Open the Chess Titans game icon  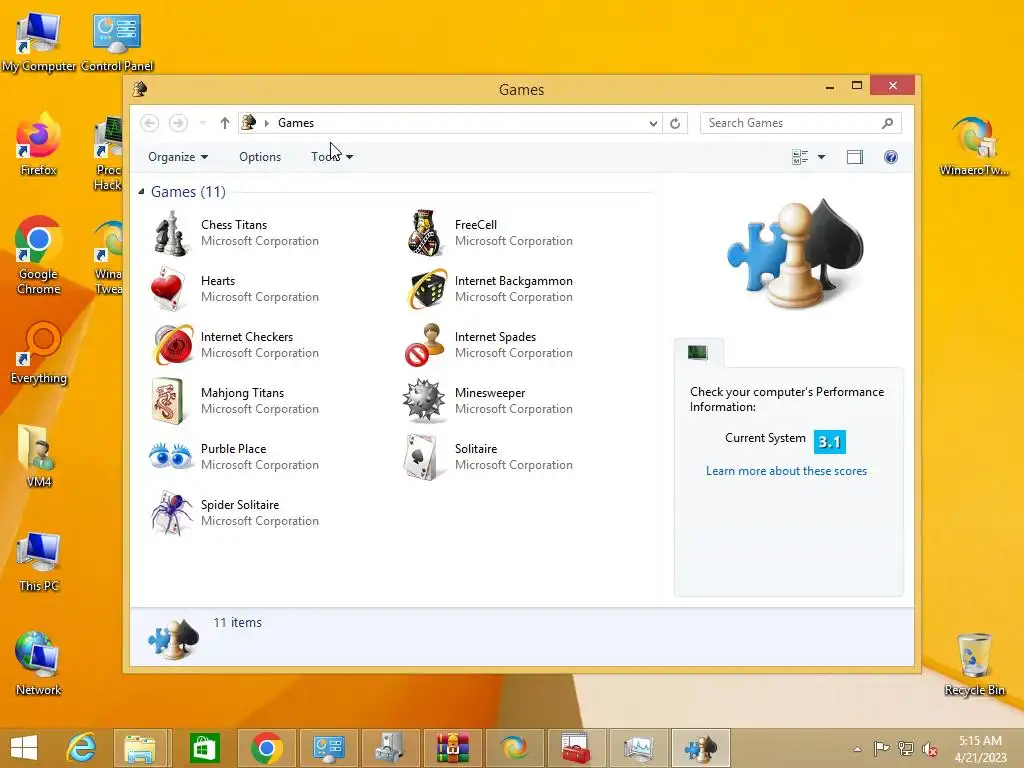(x=171, y=233)
